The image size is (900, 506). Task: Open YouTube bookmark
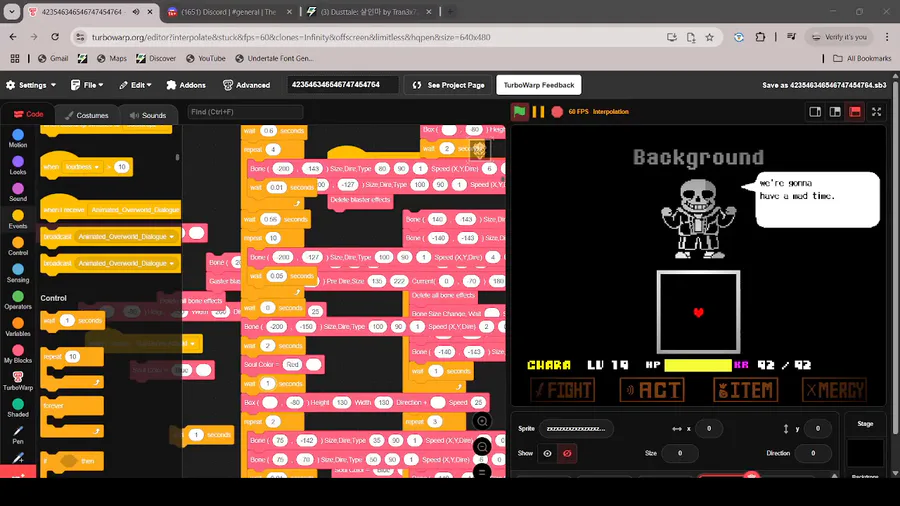[x=205, y=59]
